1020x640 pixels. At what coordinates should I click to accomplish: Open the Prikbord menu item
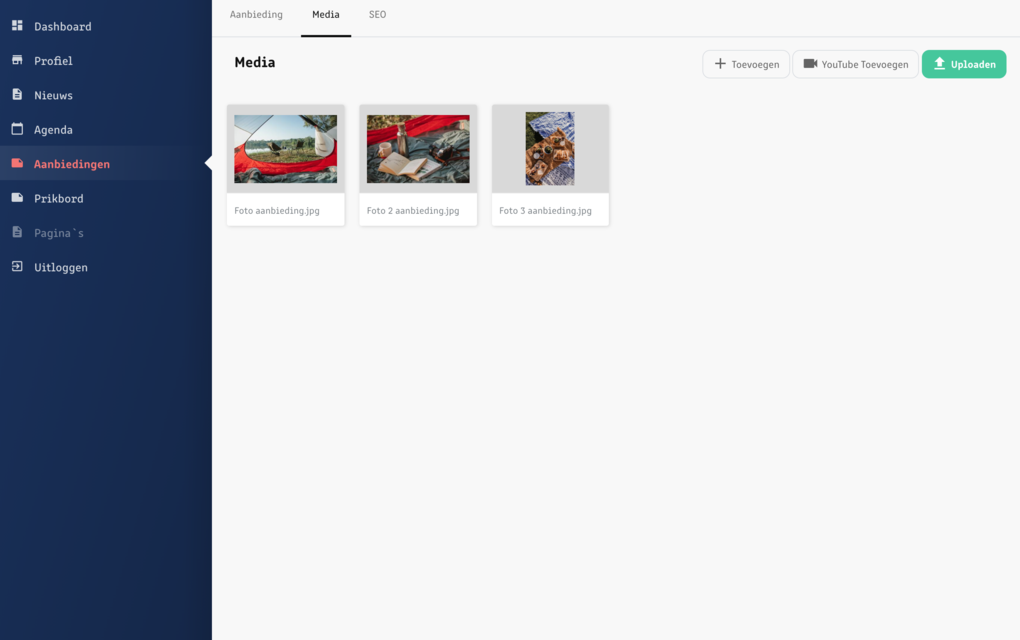click(x=58, y=198)
